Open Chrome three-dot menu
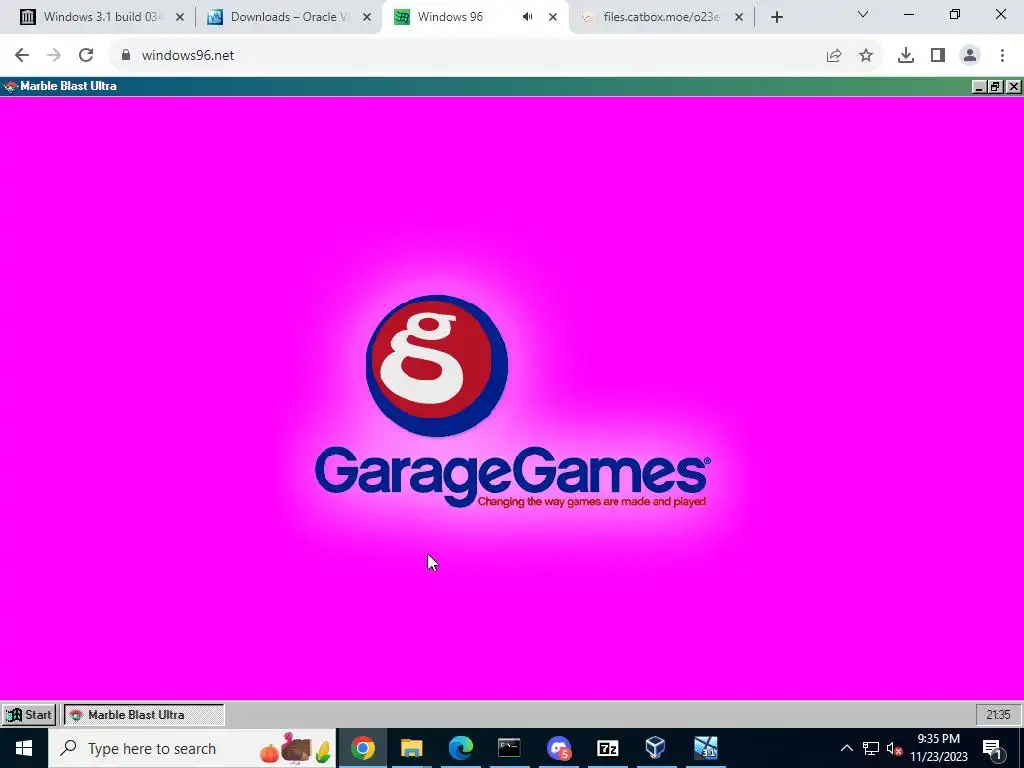 1002,56
